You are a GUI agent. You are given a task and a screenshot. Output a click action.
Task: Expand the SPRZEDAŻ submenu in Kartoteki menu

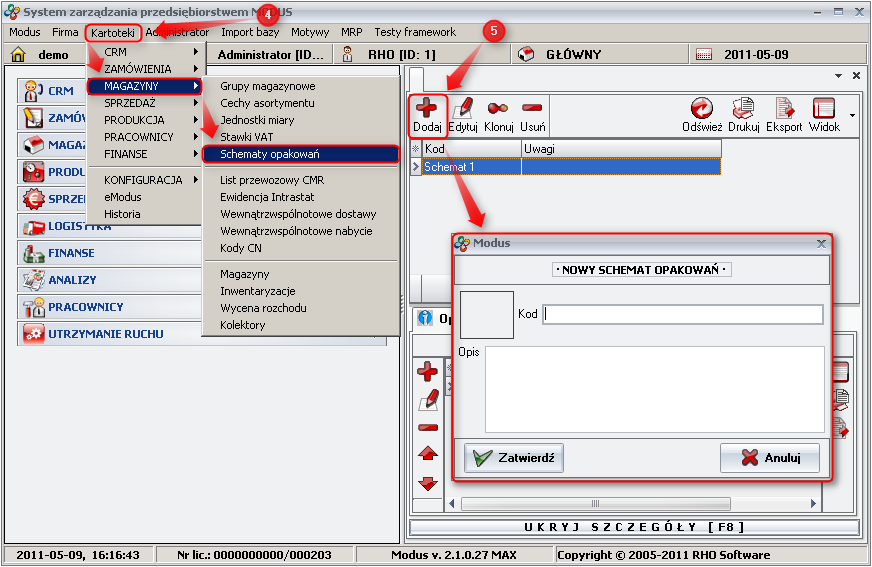[147, 103]
